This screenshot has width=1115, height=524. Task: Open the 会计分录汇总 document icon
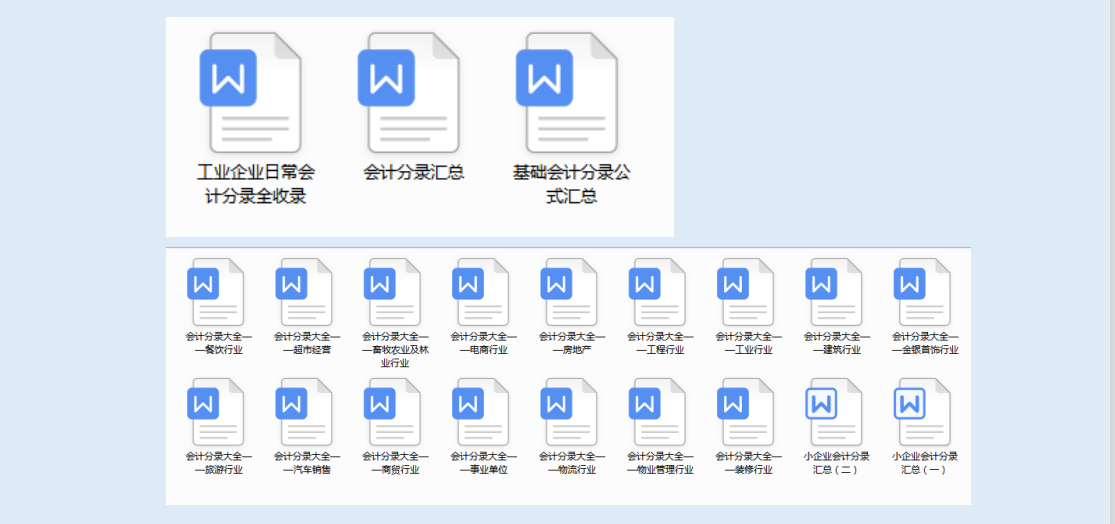[410, 92]
